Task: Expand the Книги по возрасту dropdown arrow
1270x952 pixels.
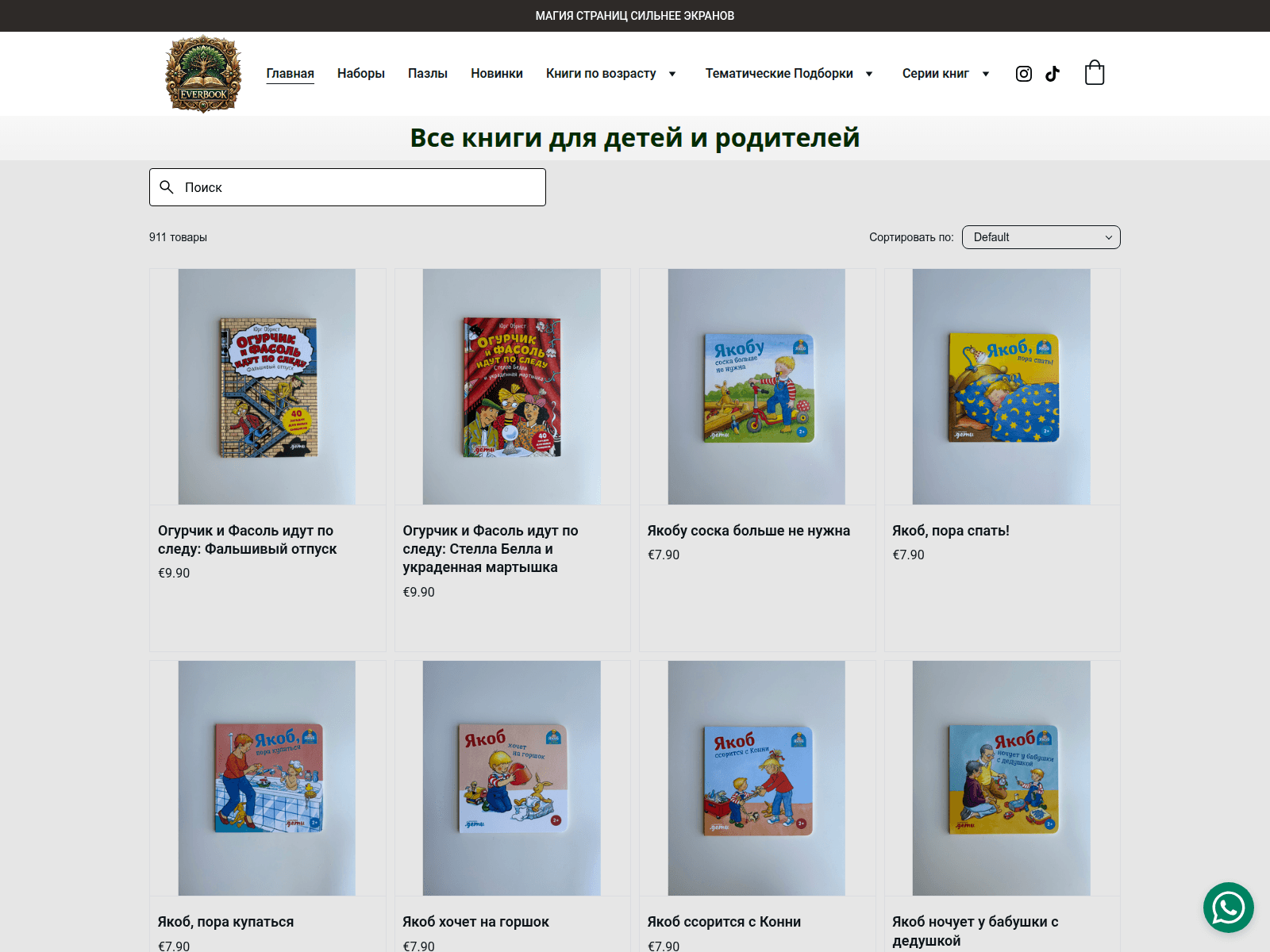Action: tap(672, 74)
